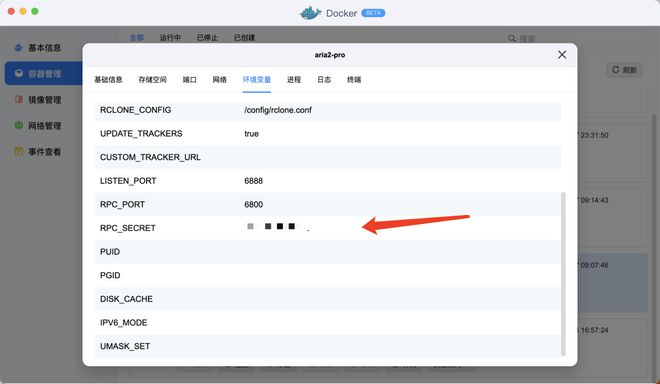The height and width of the screenshot is (384, 660).
Task: Click the 16:57:24 timestamp in background list
Action: click(594, 330)
